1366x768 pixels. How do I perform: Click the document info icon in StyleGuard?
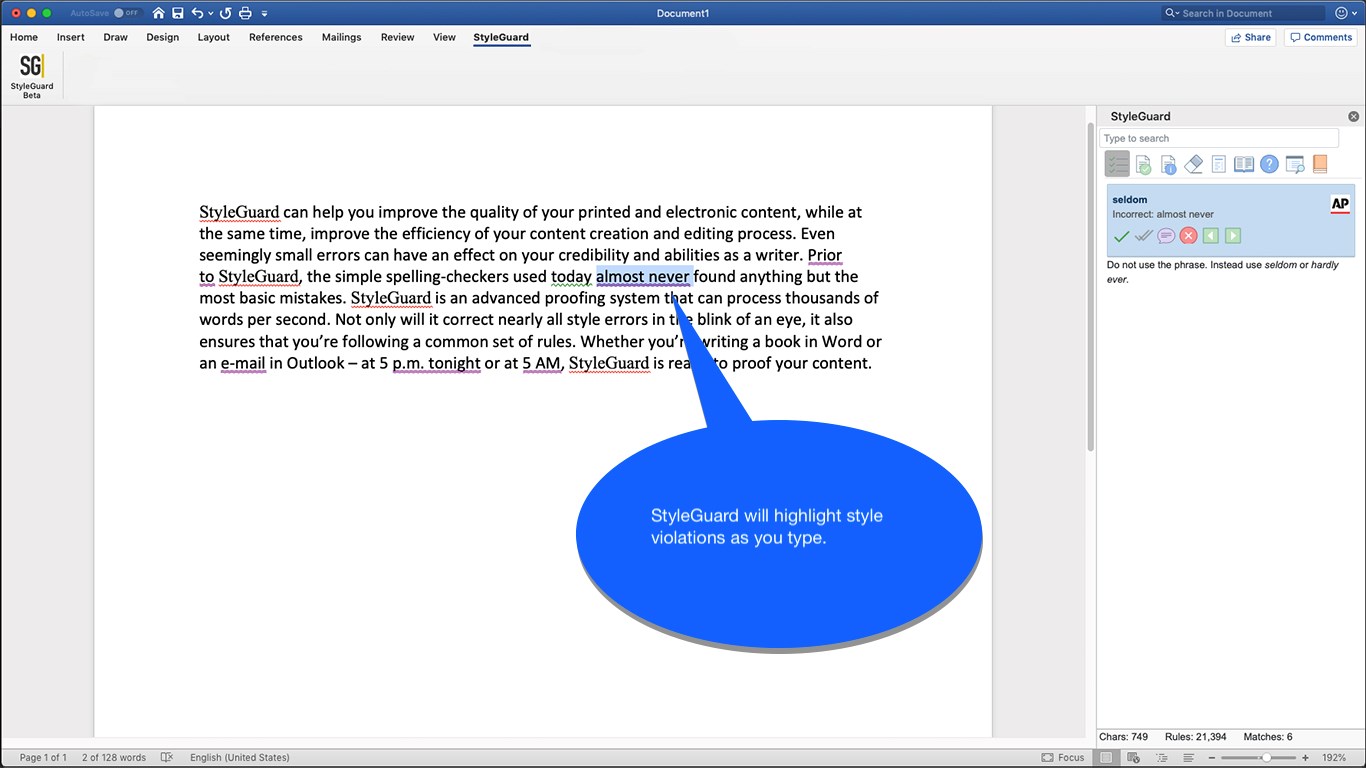pyautogui.click(x=1168, y=164)
